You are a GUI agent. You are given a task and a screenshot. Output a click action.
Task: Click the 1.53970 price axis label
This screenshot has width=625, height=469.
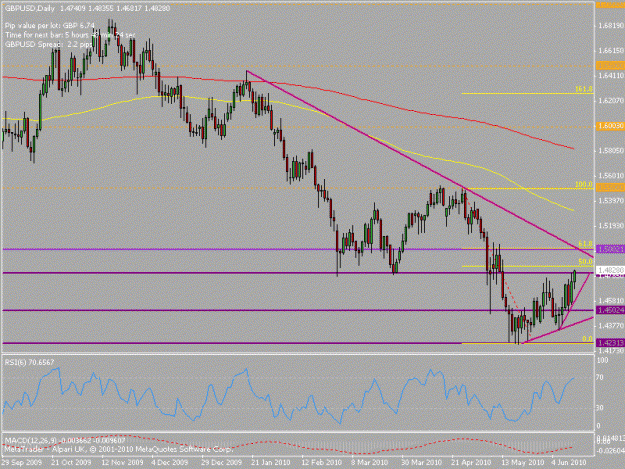[x=611, y=200]
